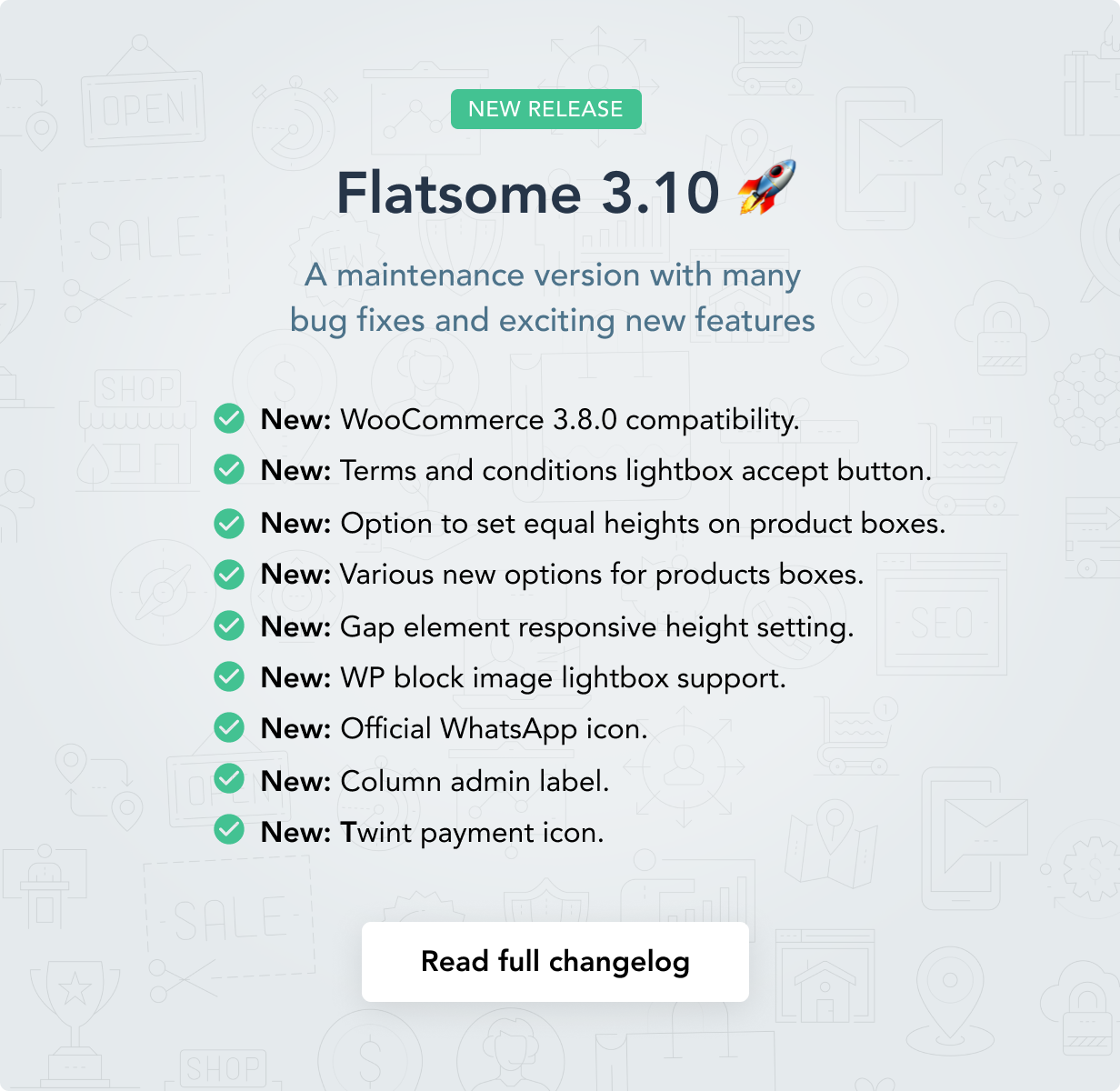This screenshot has width=1120, height=1091.
Task: Click check icon beside Official WhatsApp icon
Action: point(229,728)
